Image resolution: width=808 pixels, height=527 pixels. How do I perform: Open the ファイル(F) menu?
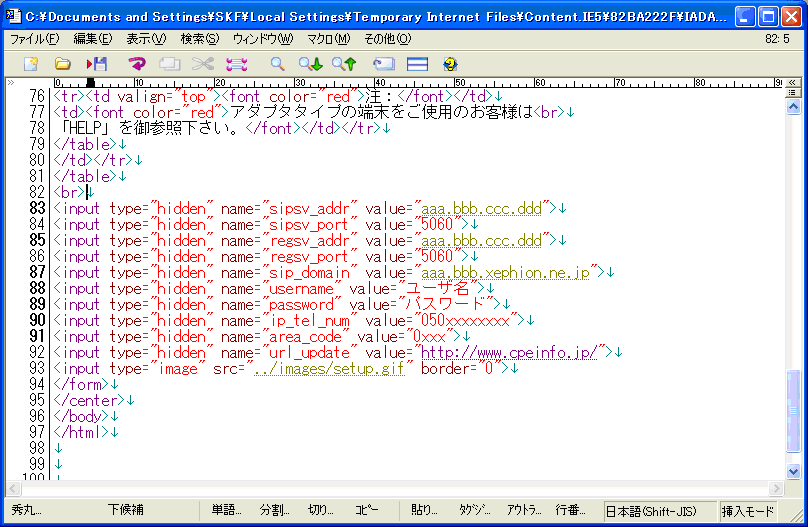click(x=35, y=39)
